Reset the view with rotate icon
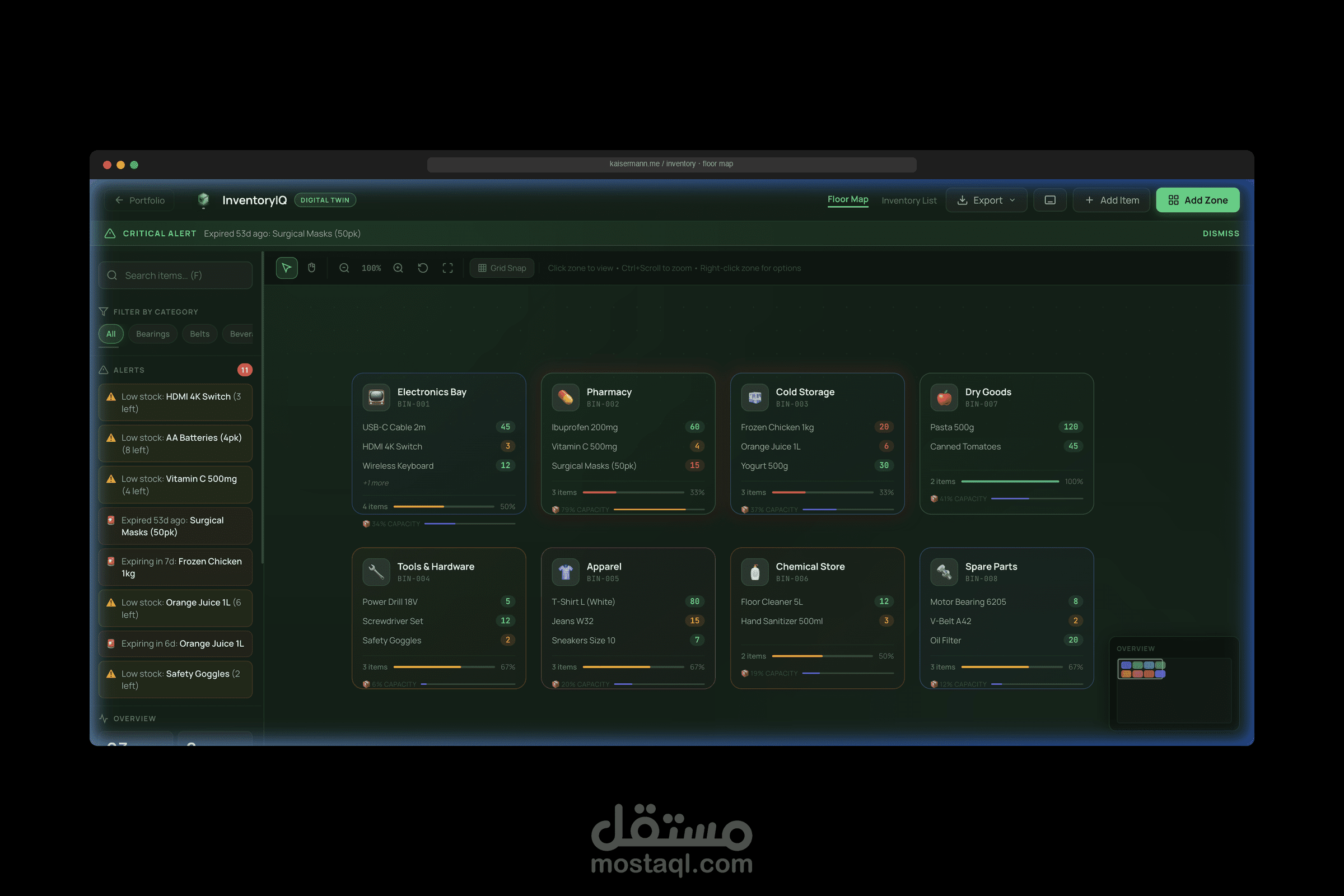1344x896 pixels. pos(423,268)
